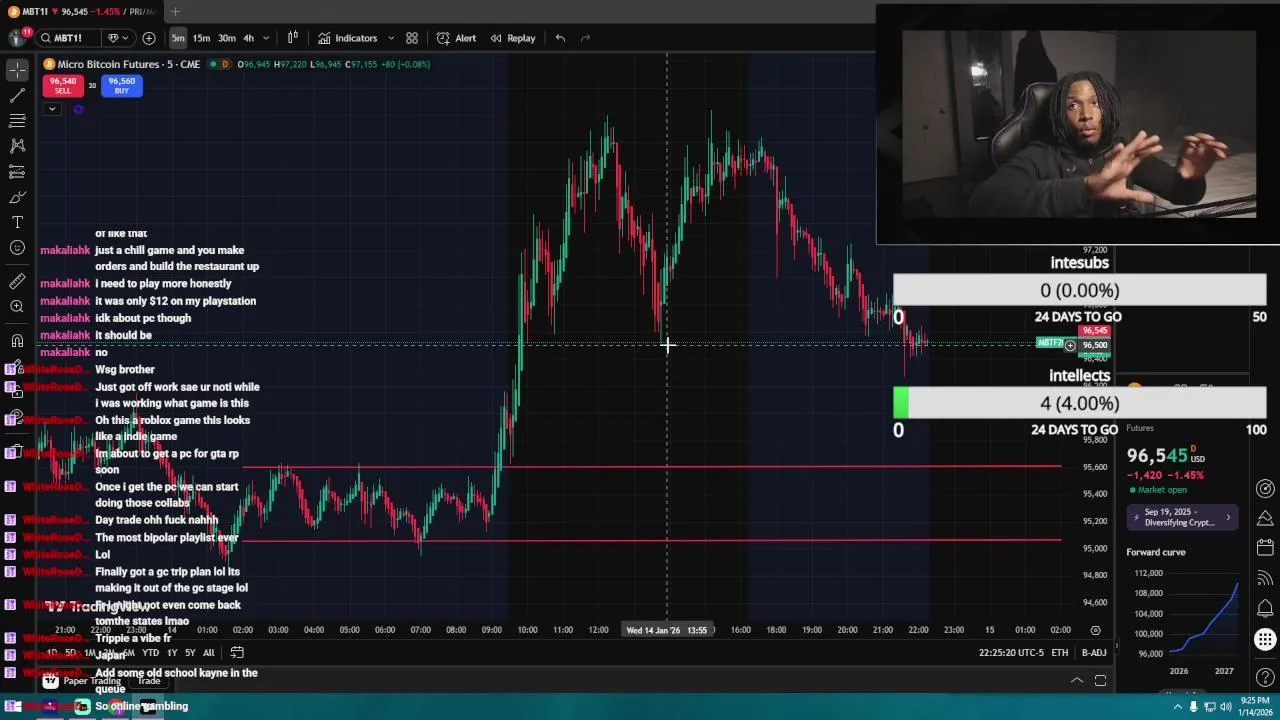Screen dimensions: 1280x720
Task: Open a new browser tab
Action: 175,12
